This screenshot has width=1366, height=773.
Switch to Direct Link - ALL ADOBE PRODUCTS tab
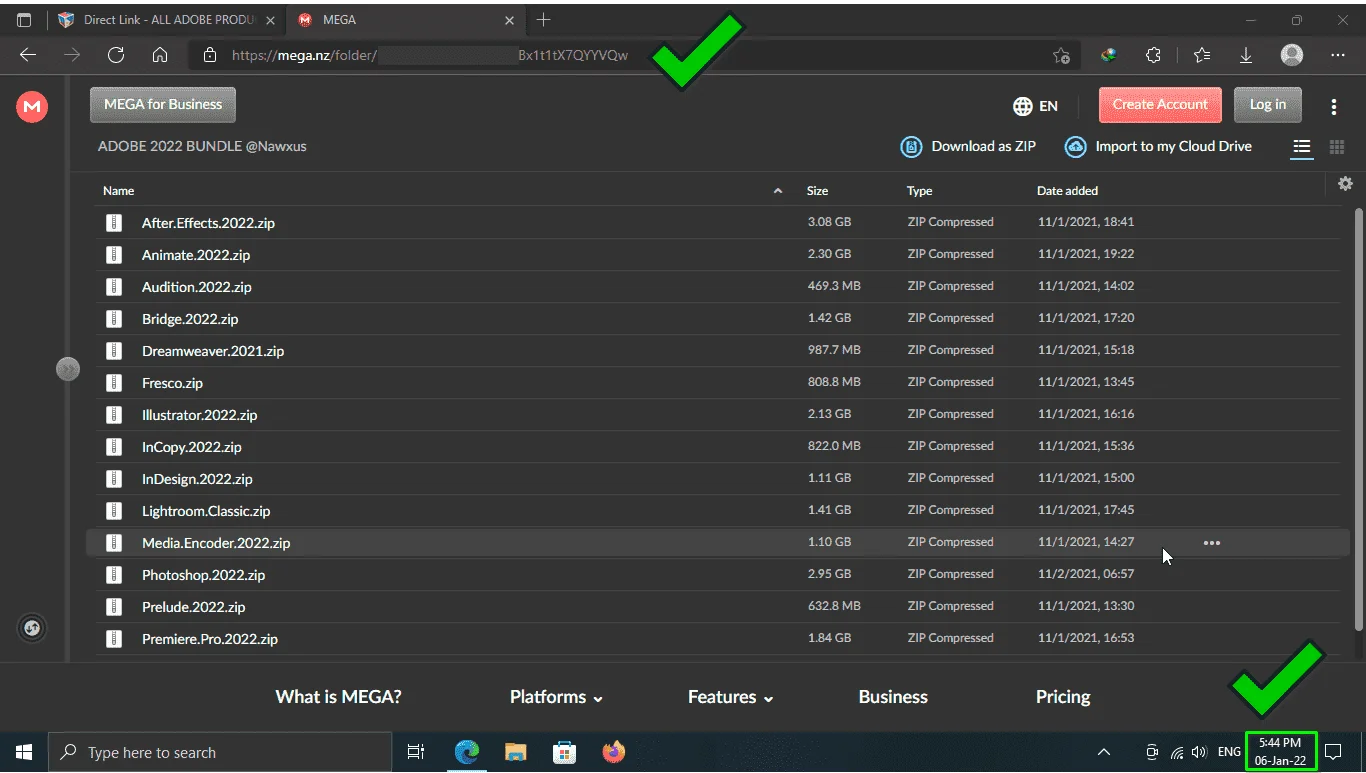tap(167, 20)
